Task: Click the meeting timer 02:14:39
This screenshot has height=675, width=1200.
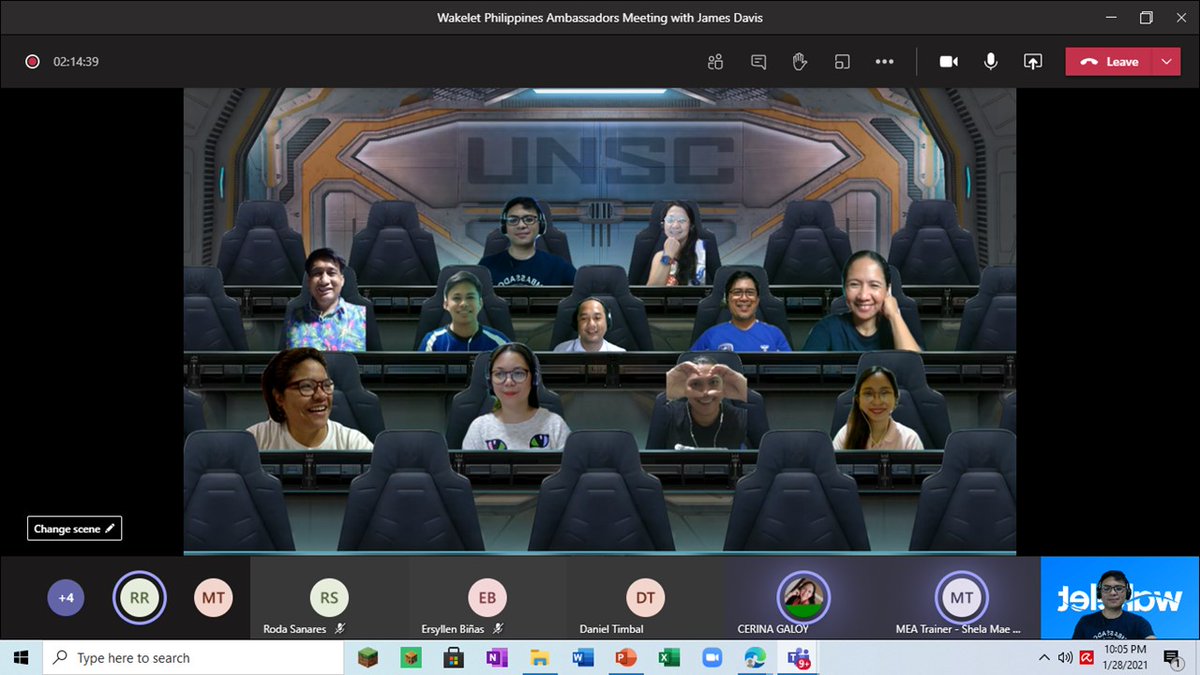Action: pyautogui.click(x=76, y=62)
